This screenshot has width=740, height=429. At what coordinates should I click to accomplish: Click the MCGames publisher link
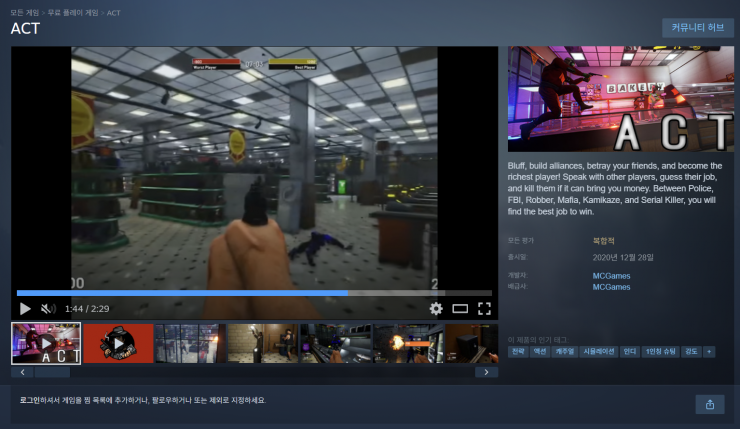(x=611, y=287)
